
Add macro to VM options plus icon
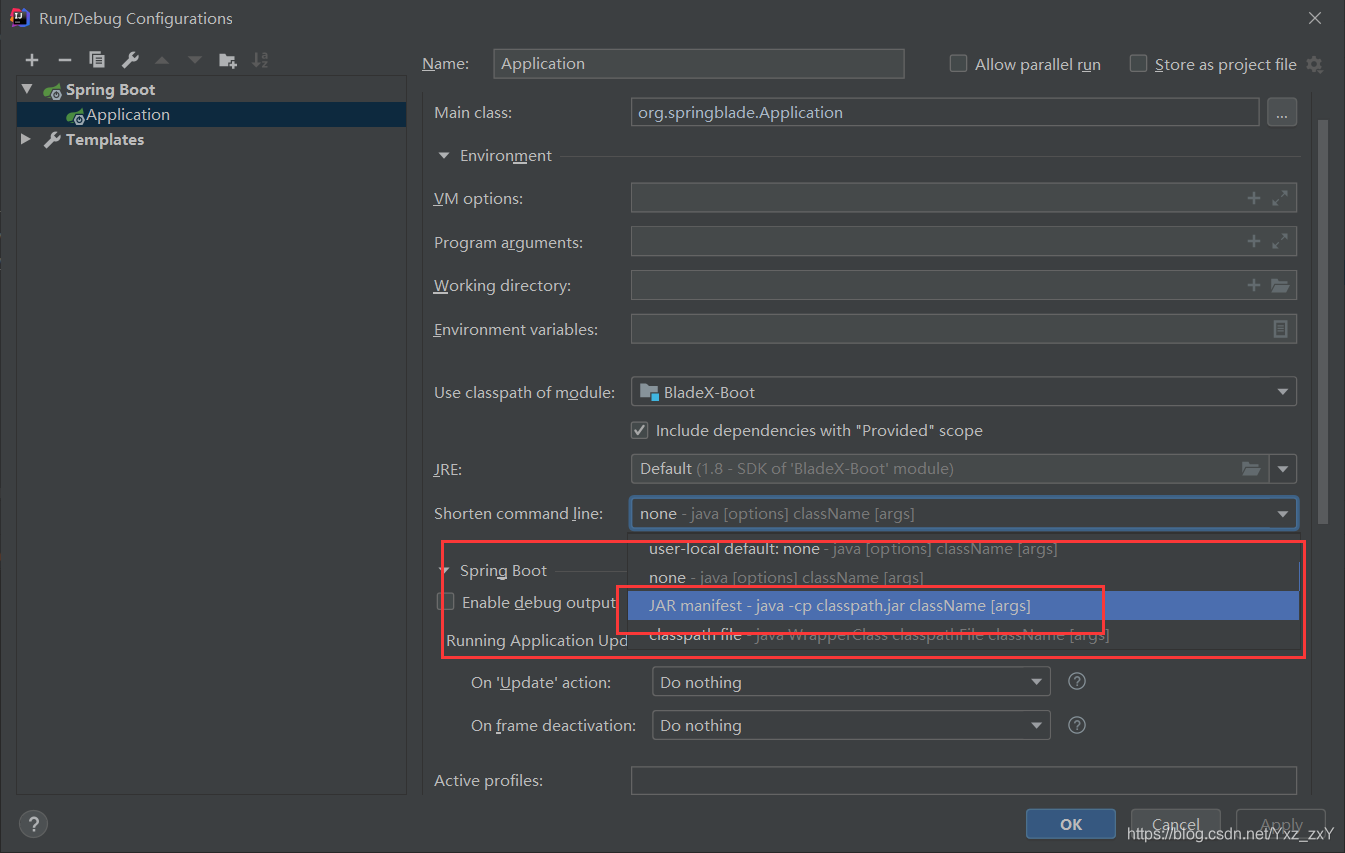coord(1254,198)
